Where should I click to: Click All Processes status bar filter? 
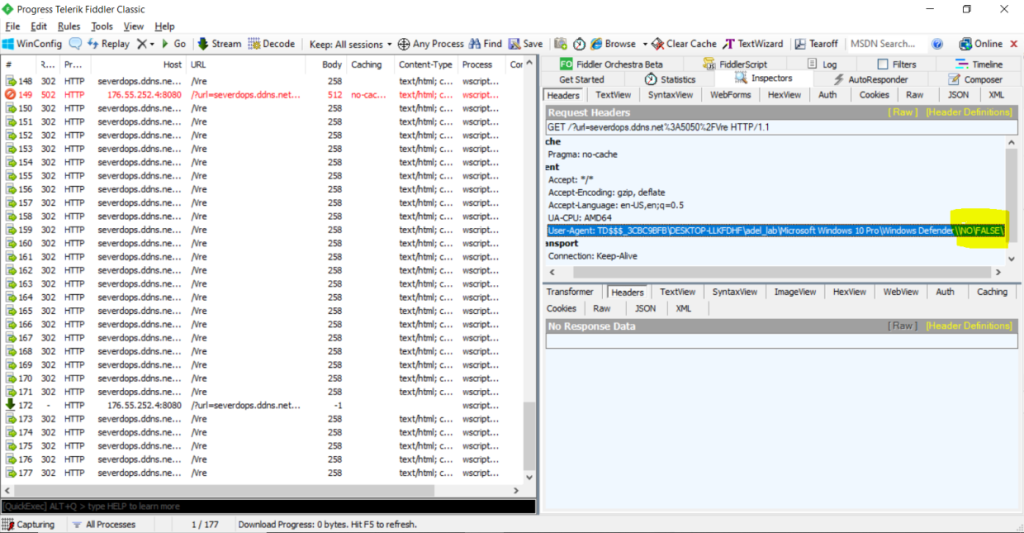point(103,525)
